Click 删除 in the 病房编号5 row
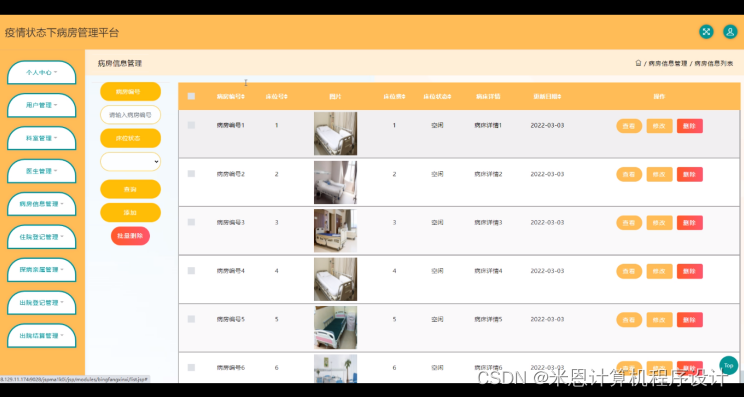The width and height of the screenshot is (744, 397). coord(690,320)
